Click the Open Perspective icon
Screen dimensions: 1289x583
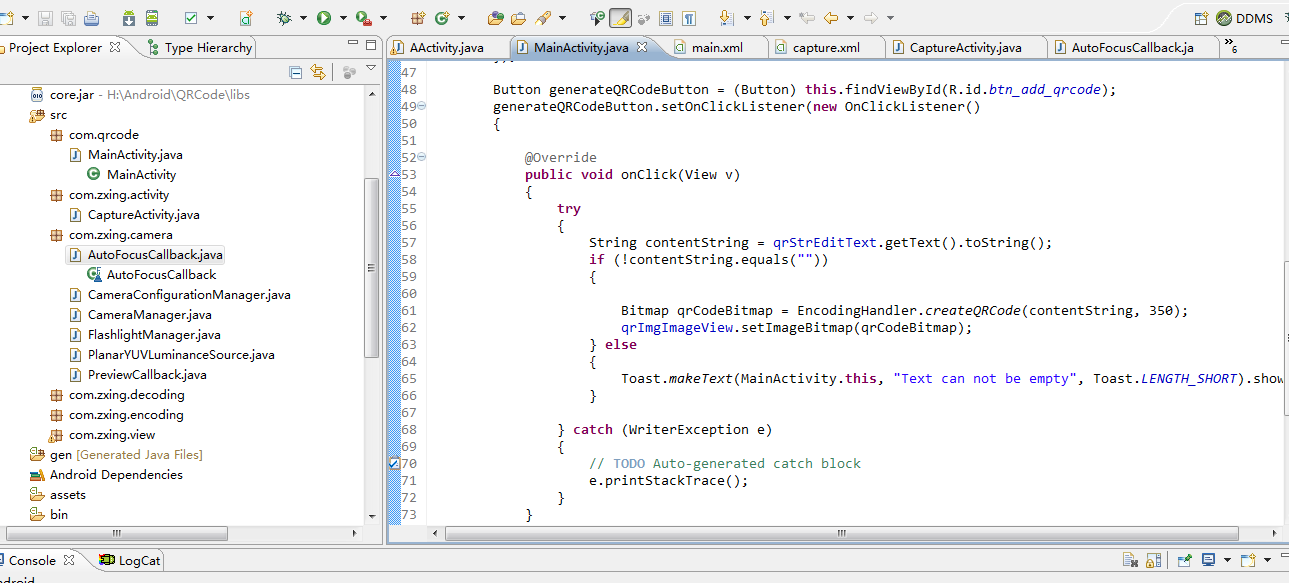(1203, 18)
